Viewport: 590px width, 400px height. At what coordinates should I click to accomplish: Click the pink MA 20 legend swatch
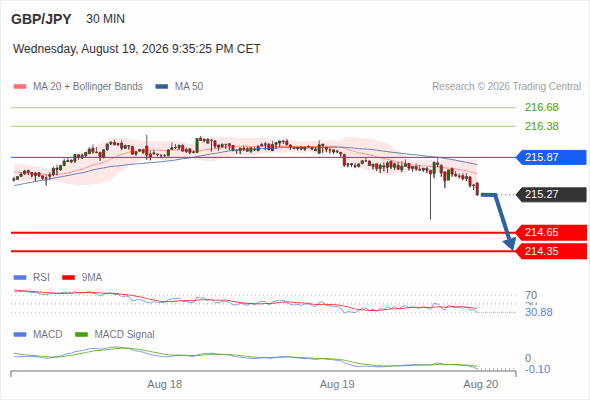point(20,87)
